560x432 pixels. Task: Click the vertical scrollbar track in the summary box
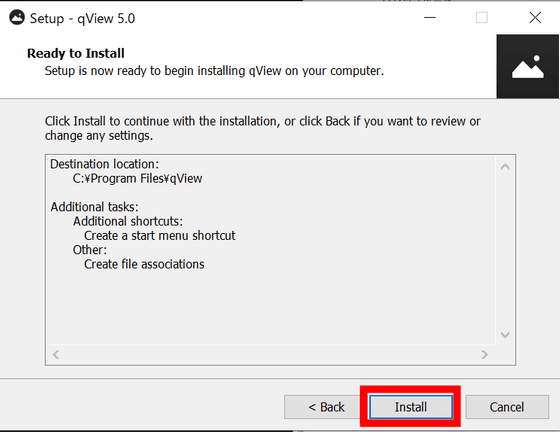pos(505,251)
